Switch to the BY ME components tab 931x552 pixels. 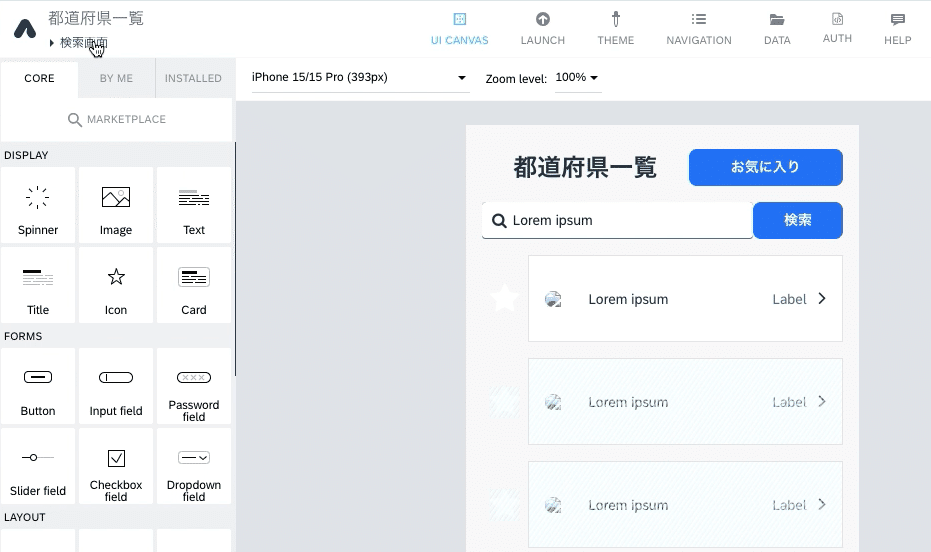[x=116, y=78]
